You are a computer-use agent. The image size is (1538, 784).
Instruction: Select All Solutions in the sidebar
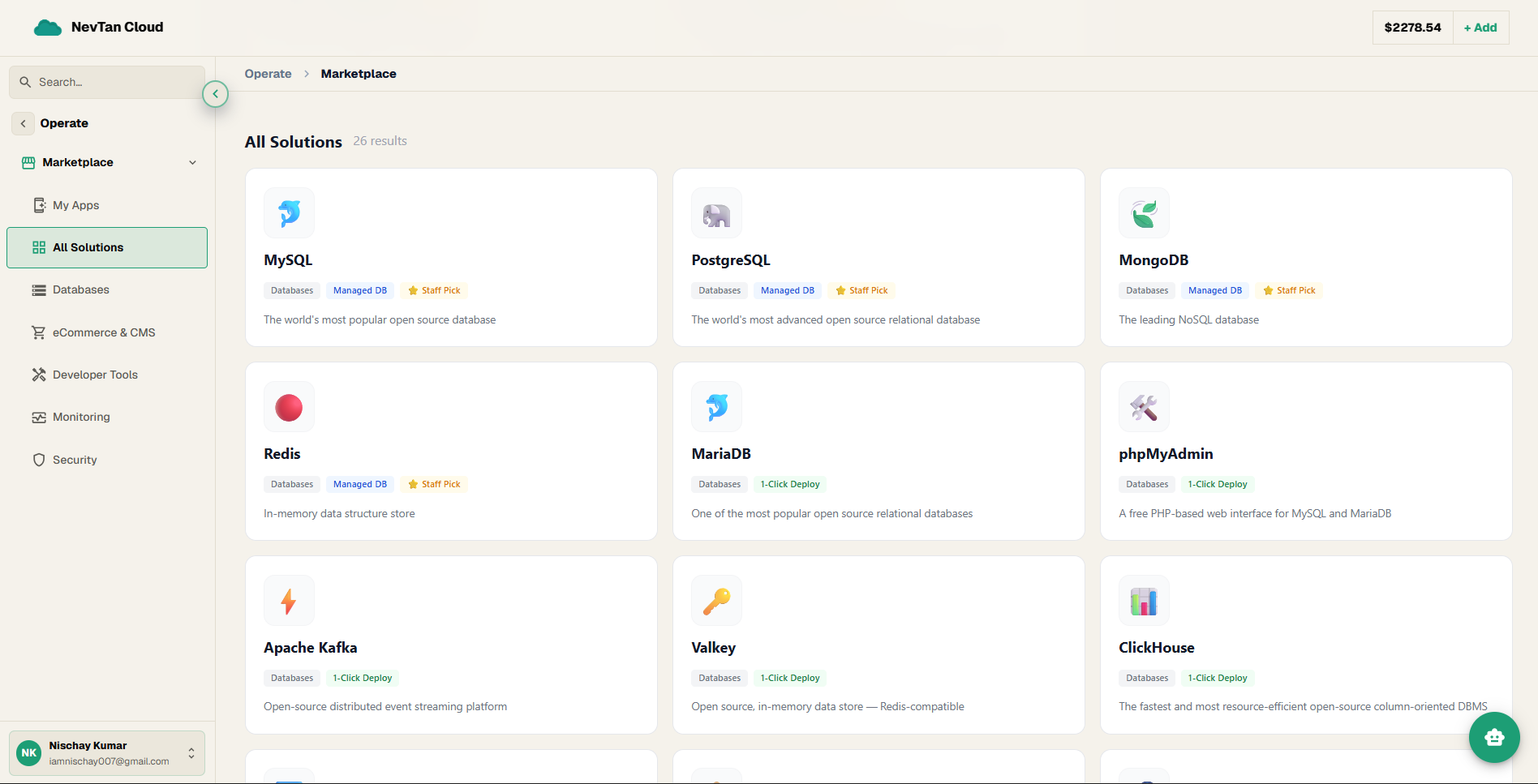(107, 247)
